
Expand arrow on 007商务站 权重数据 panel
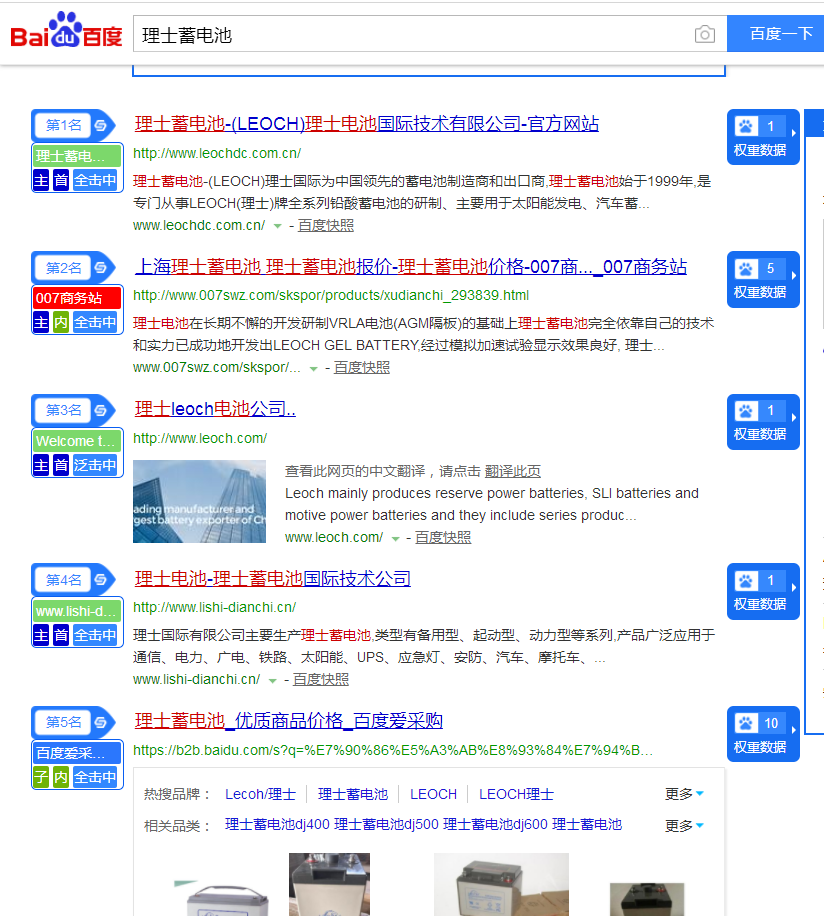(794, 275)
